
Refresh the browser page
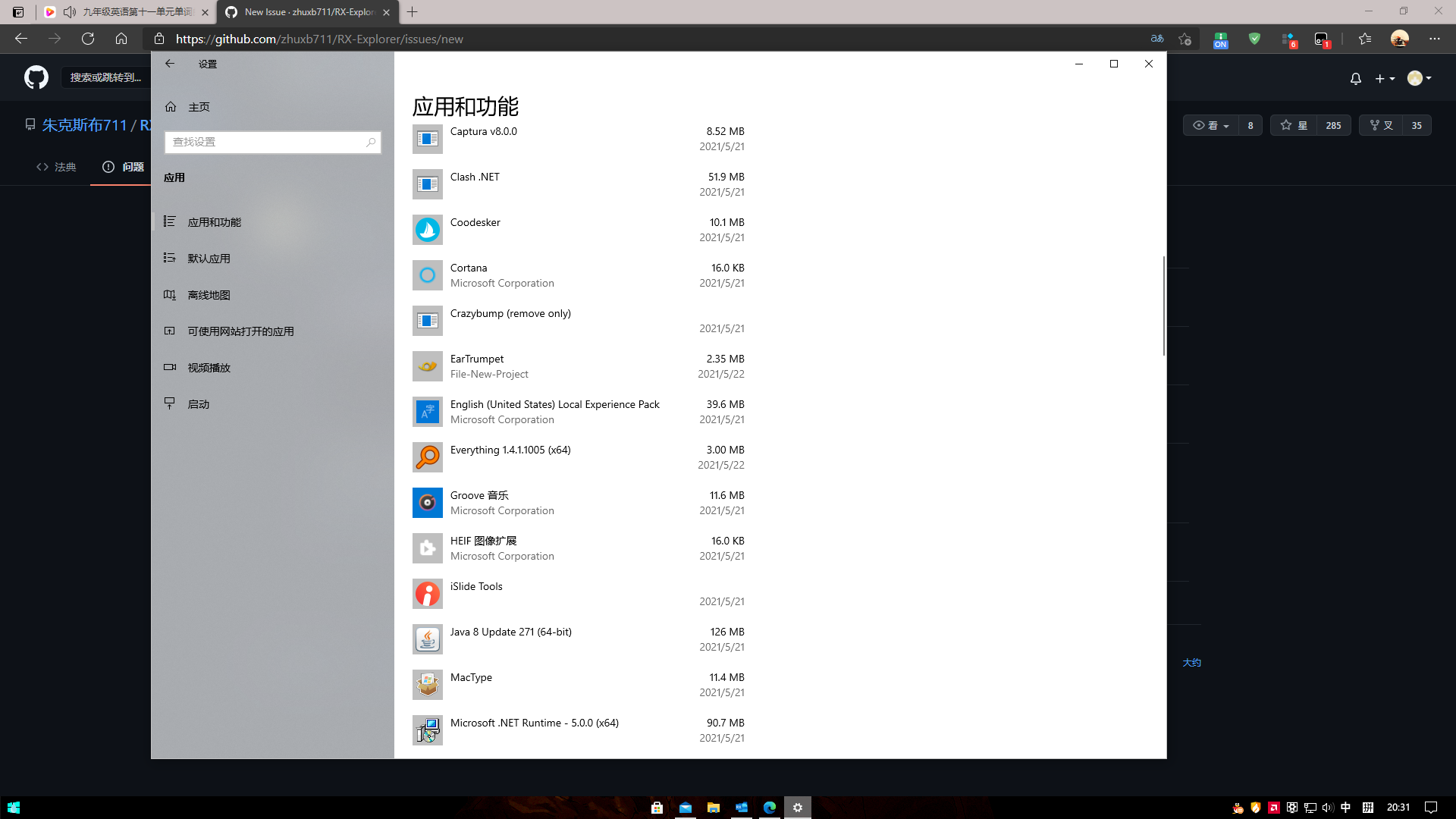88,39
